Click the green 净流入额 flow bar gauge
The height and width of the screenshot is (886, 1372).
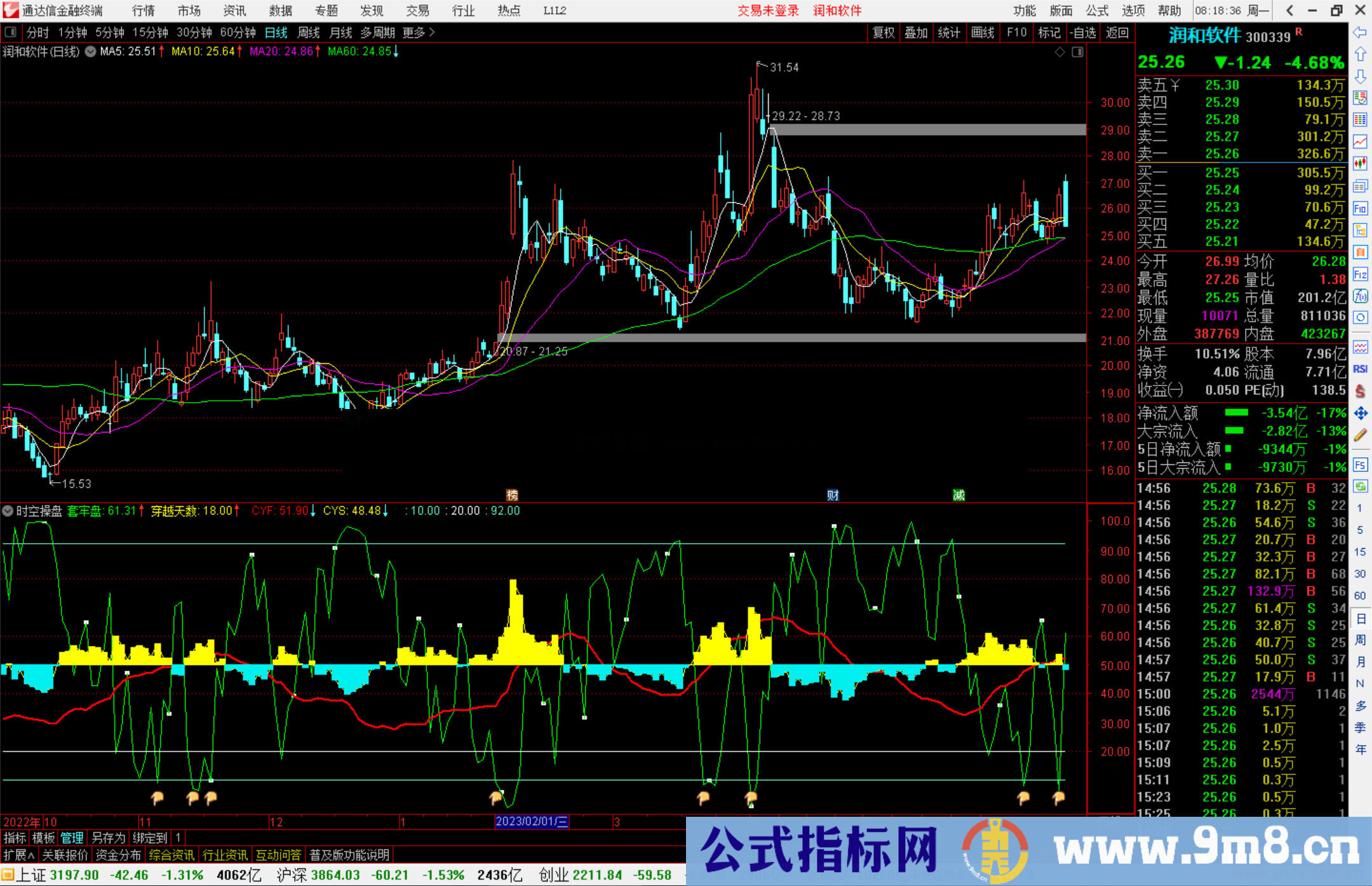[1235, 413]
